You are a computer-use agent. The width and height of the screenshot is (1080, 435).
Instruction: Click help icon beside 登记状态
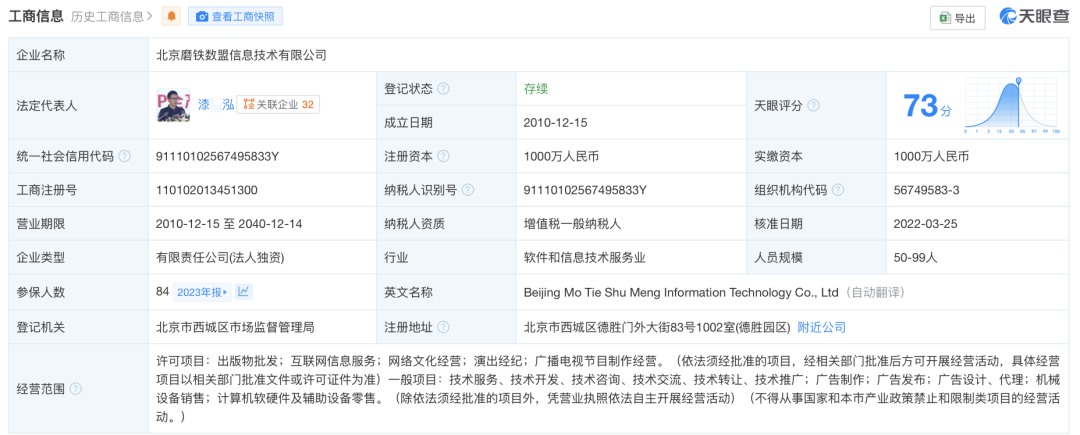click(444, 89)
